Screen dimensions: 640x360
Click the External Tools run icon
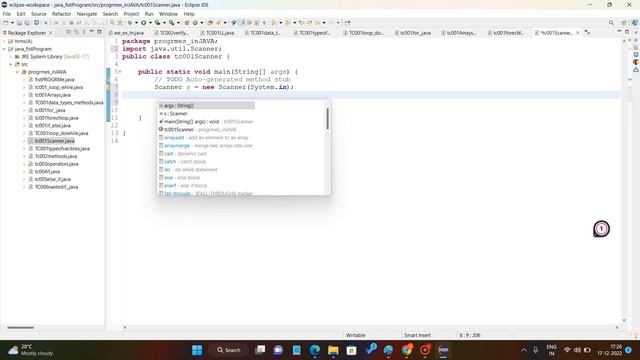pos(172,23)
